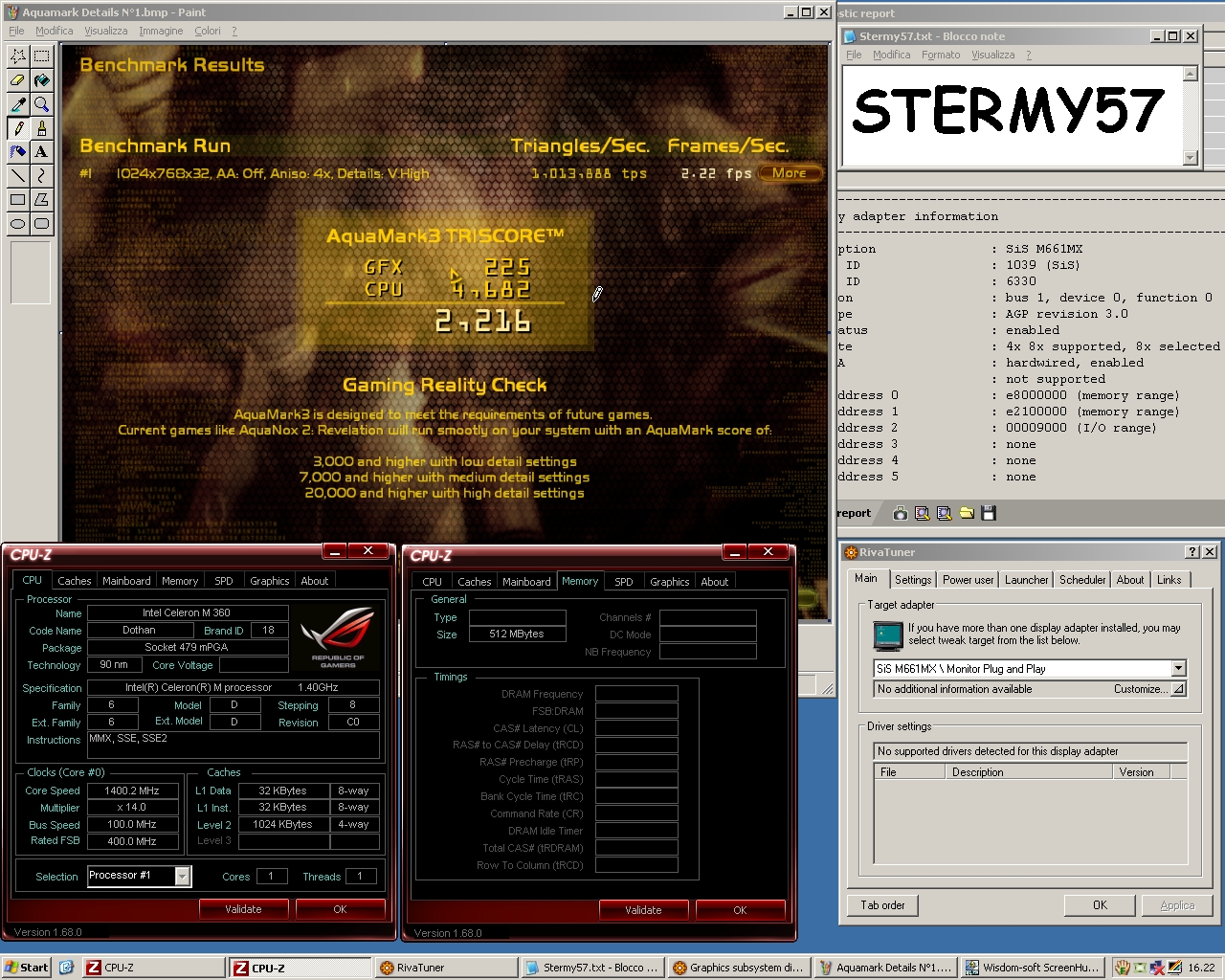
Task: Open Processor #1 selection dropdown in CPU-Z
Action: [x=183, y=876]
